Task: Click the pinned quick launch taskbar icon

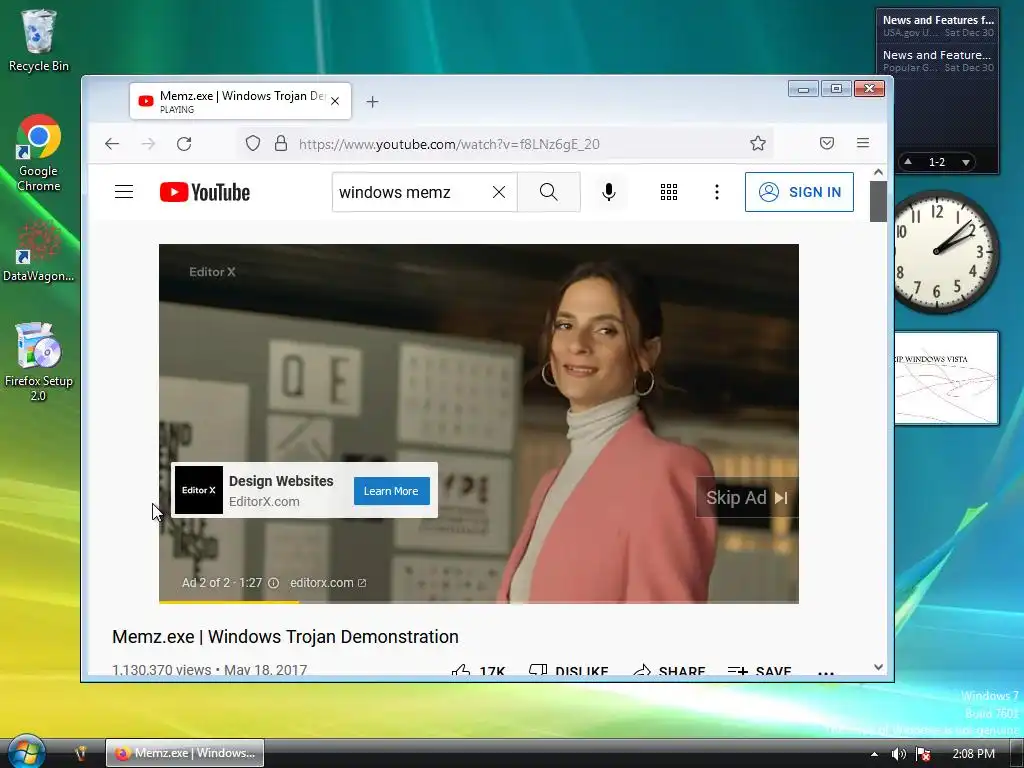Action: 80,753
